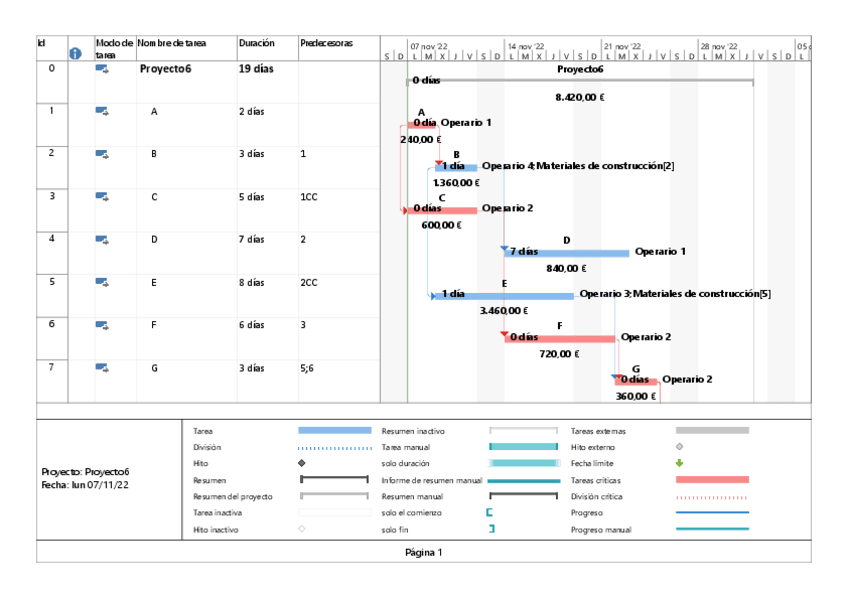Viewport: 848px width, 599px height.
Task: Select the Duración column header
Action: pyautogui.click(x=256, y=44)
